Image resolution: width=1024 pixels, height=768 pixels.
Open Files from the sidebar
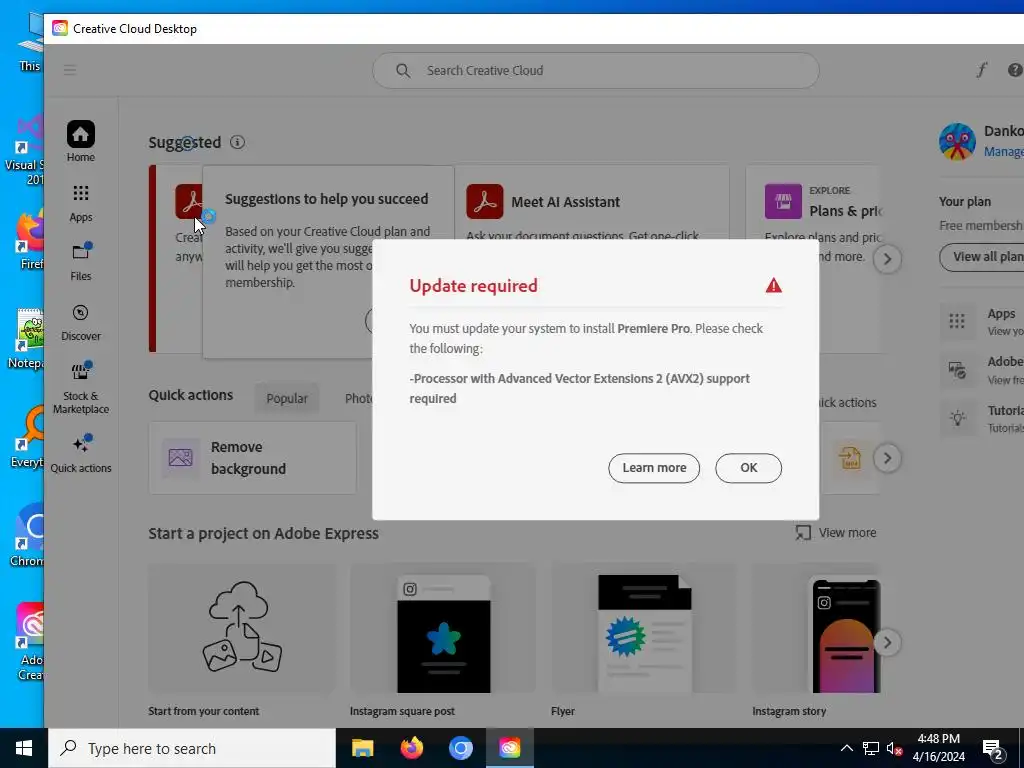click(x=80, y=261)
